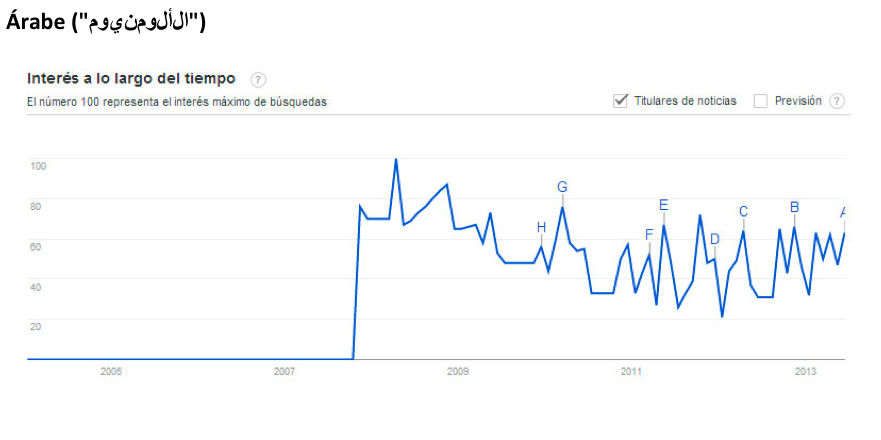Click the 2009 label on the x-axis
The width and height of the screenshot is (881, 440).
(x=457, y=372)
